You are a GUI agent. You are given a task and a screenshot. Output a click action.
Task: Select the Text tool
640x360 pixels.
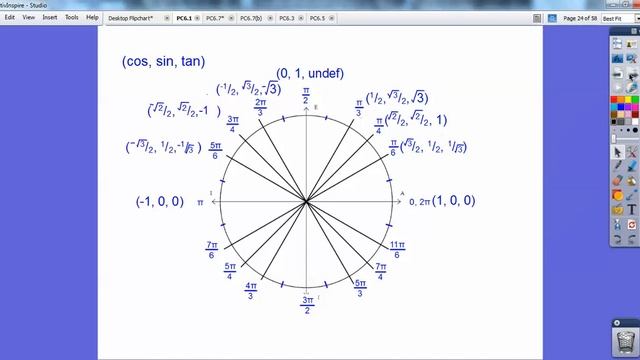632,210
